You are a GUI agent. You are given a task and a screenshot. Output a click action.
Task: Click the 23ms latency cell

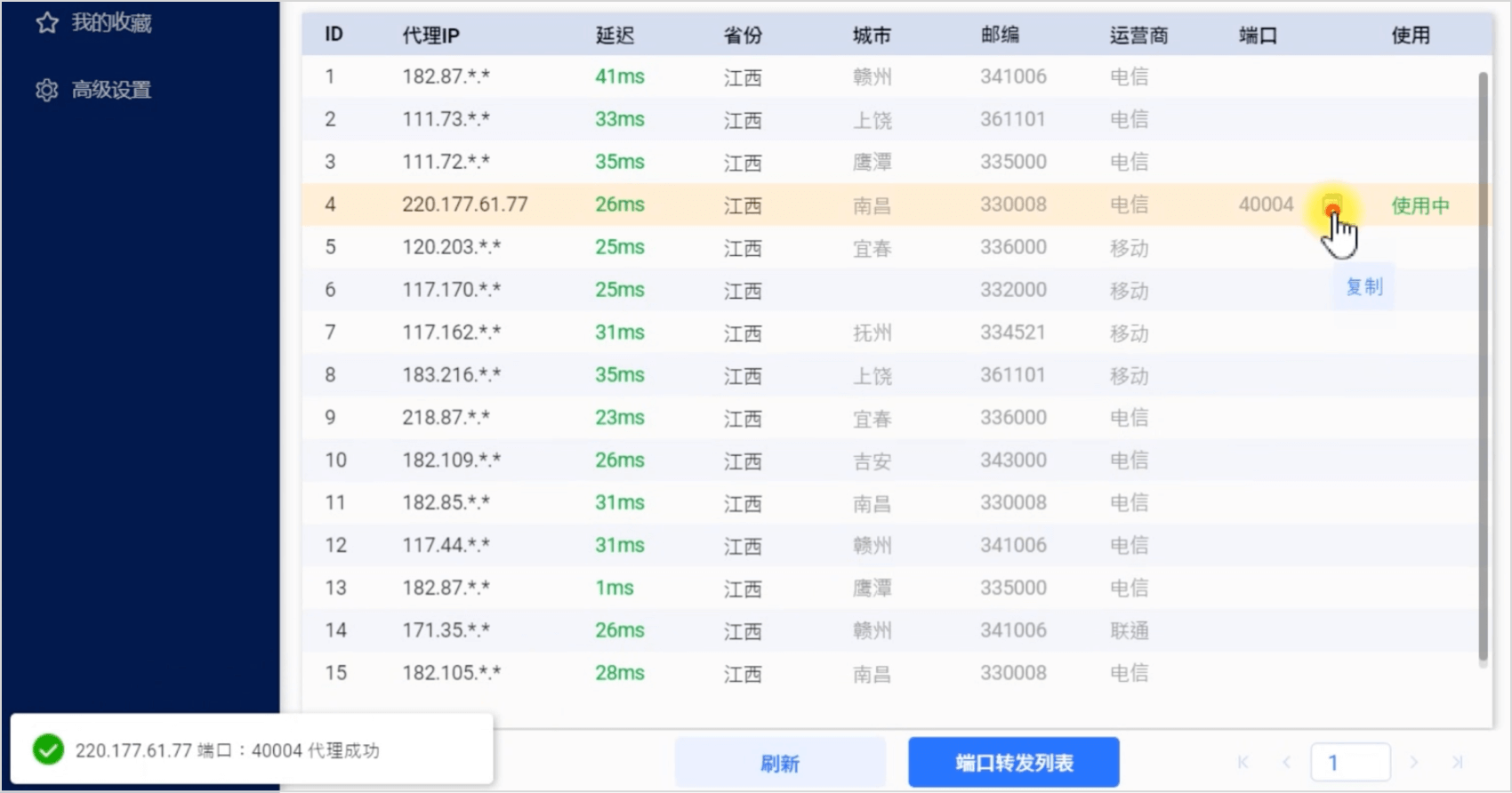point(619,418)
